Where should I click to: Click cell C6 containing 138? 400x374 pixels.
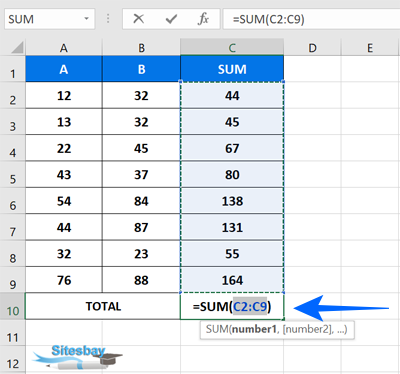232,201
